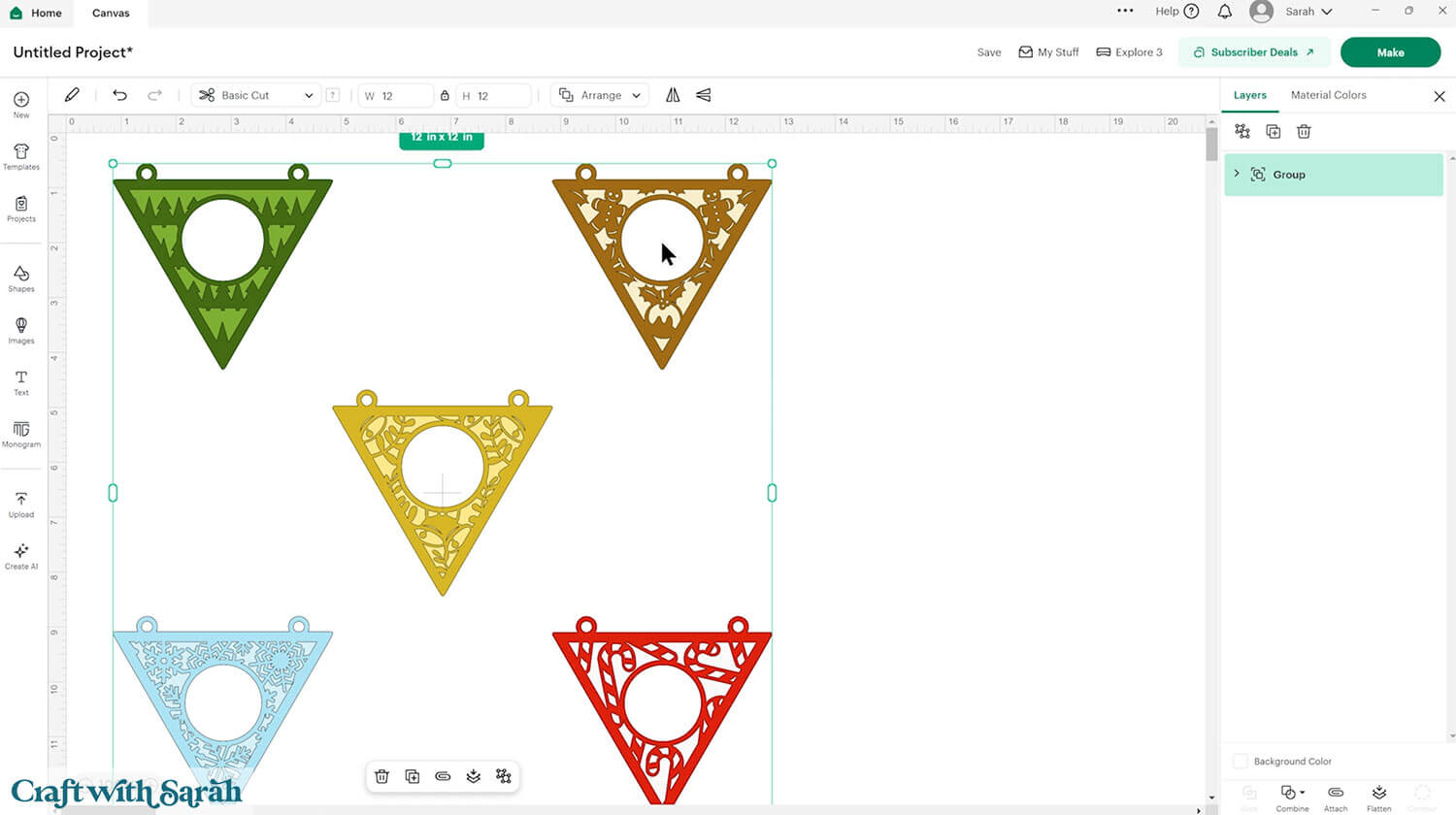This screenshot has height=815, width=1456.
Task: Flatten the selected layers
Action: coord(1378,796)
